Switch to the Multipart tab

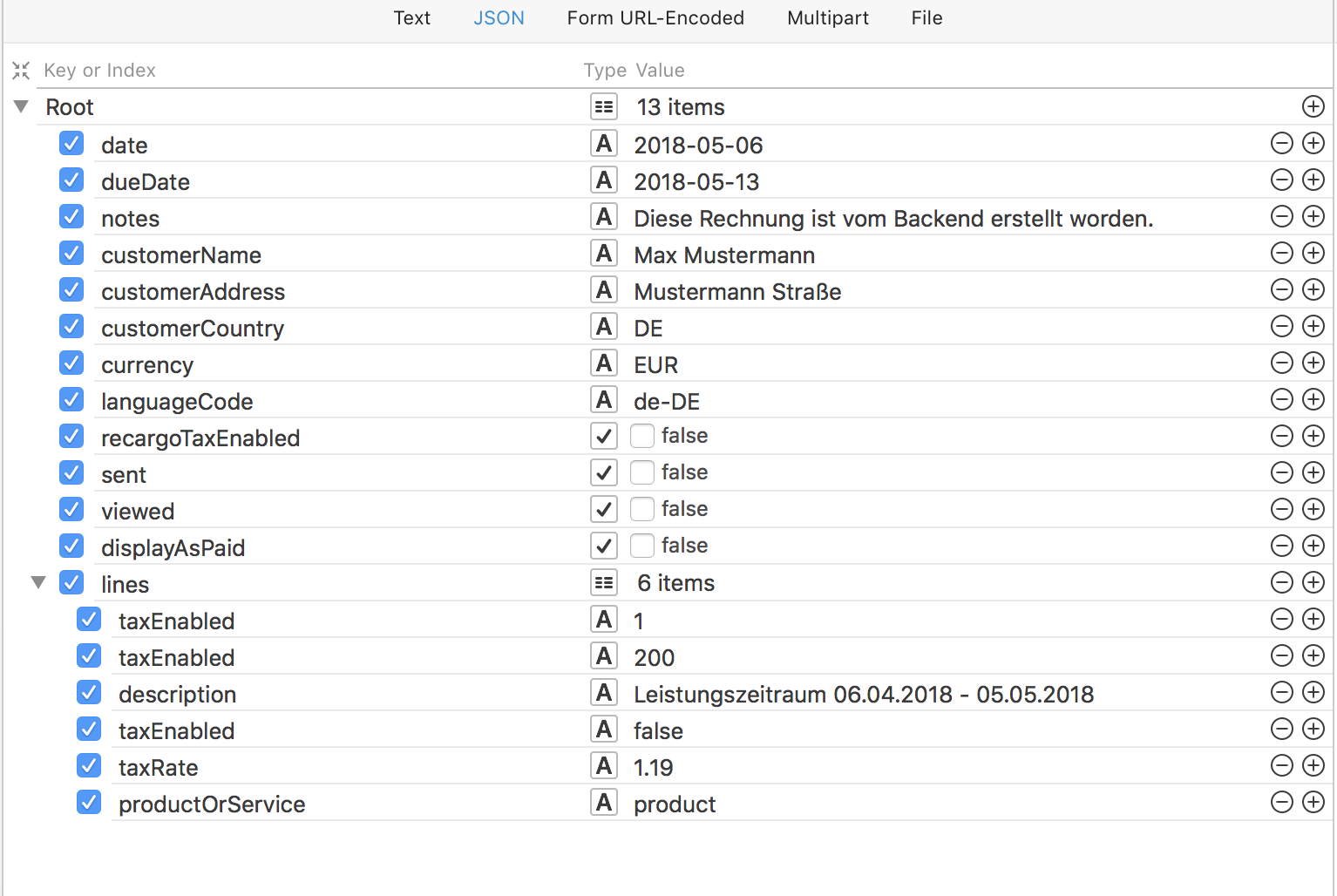pos(827,18)
